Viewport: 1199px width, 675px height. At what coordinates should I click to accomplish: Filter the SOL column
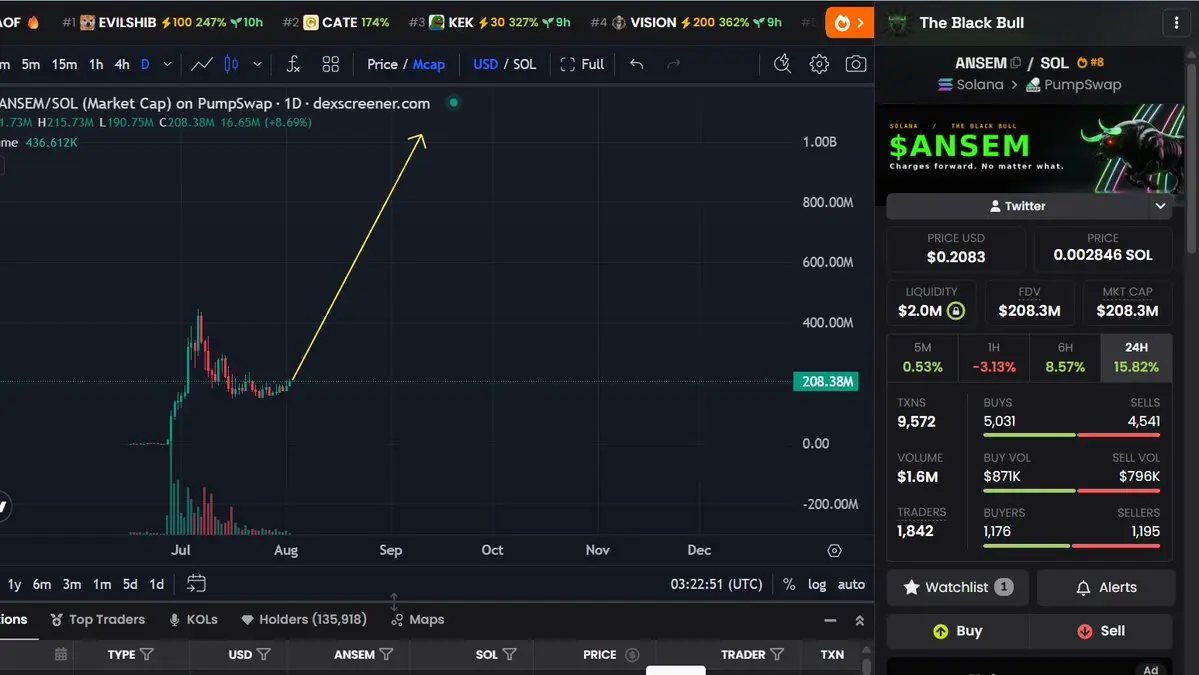tap(509, 654)
